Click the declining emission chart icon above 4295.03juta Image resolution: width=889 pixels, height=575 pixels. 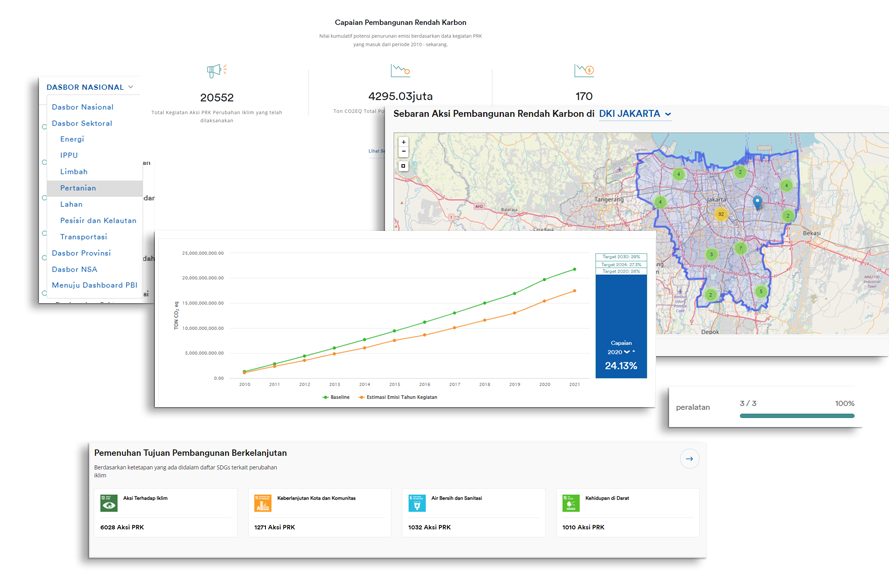[x=400, y=71]
